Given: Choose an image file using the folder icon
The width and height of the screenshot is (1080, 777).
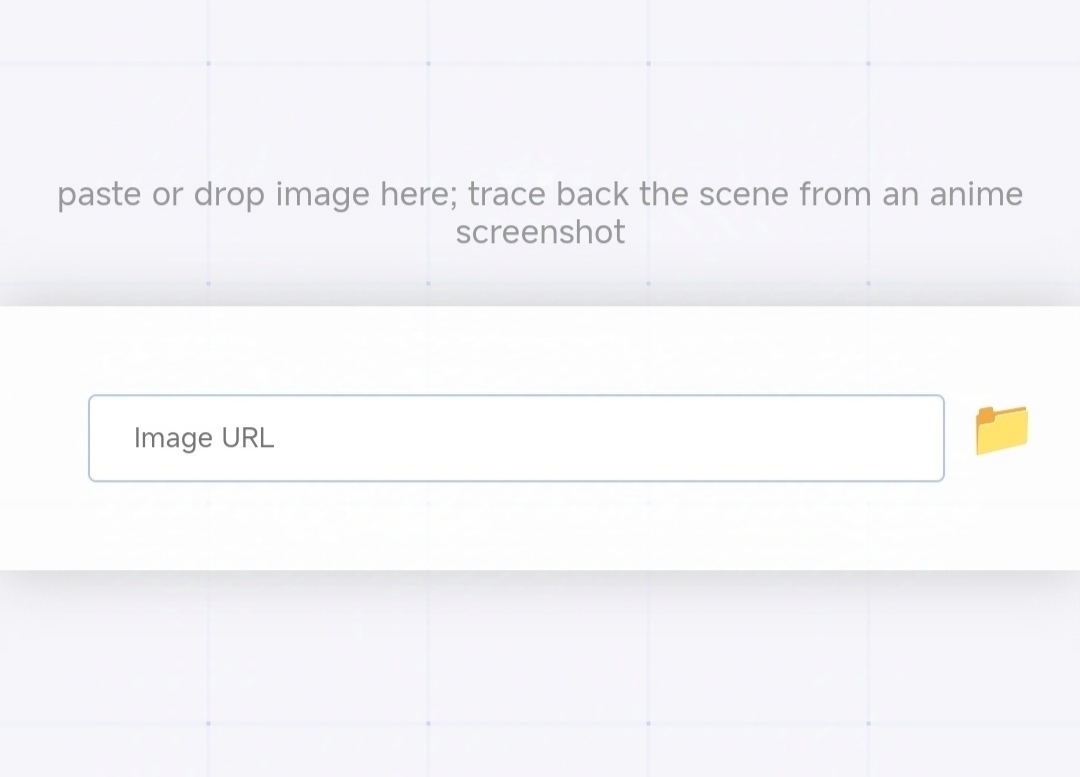Looking at the screenshot, I should (1001, 430).
